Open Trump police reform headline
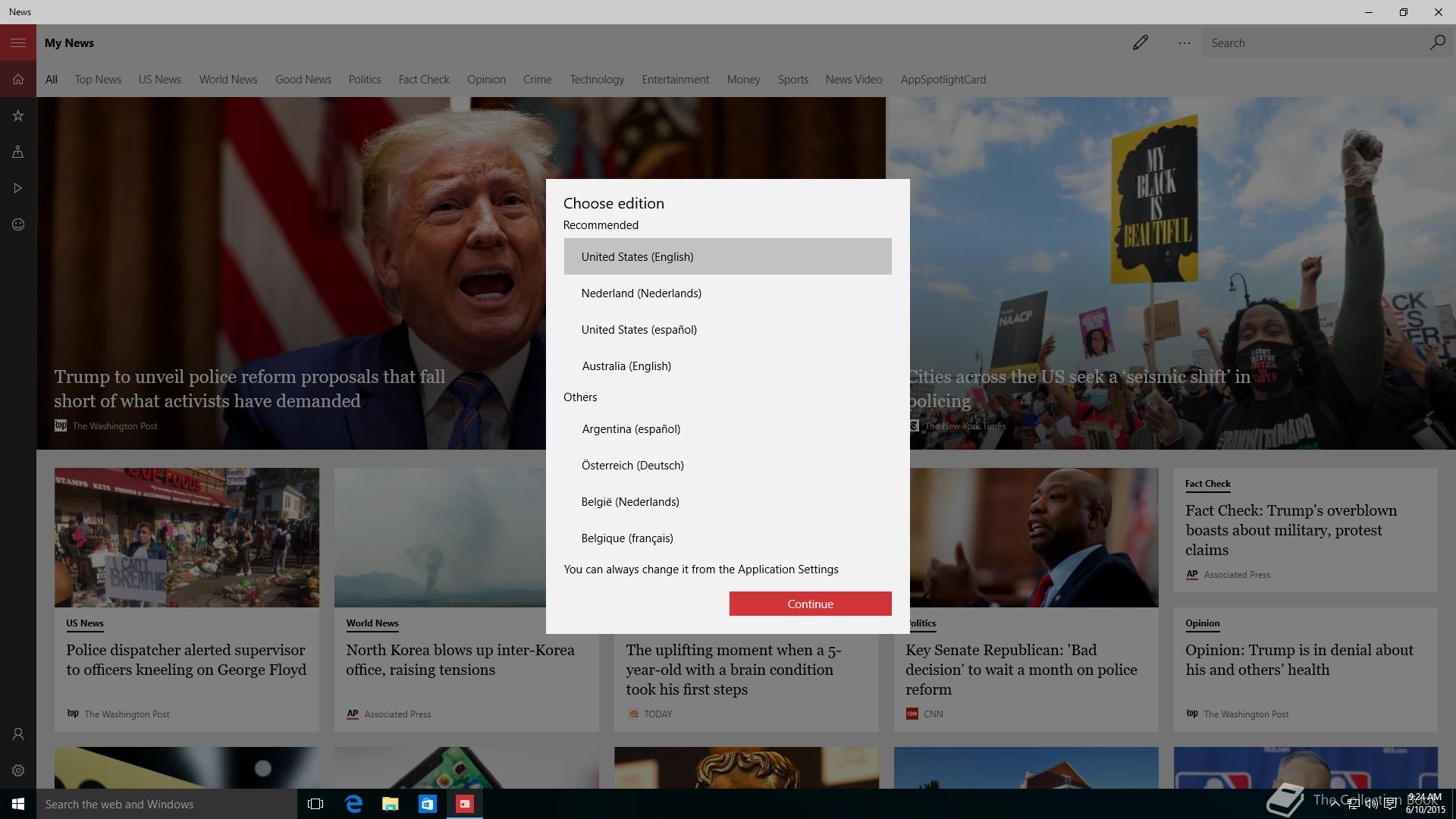This screenshot has width=1456, height=819. point(249,389)
